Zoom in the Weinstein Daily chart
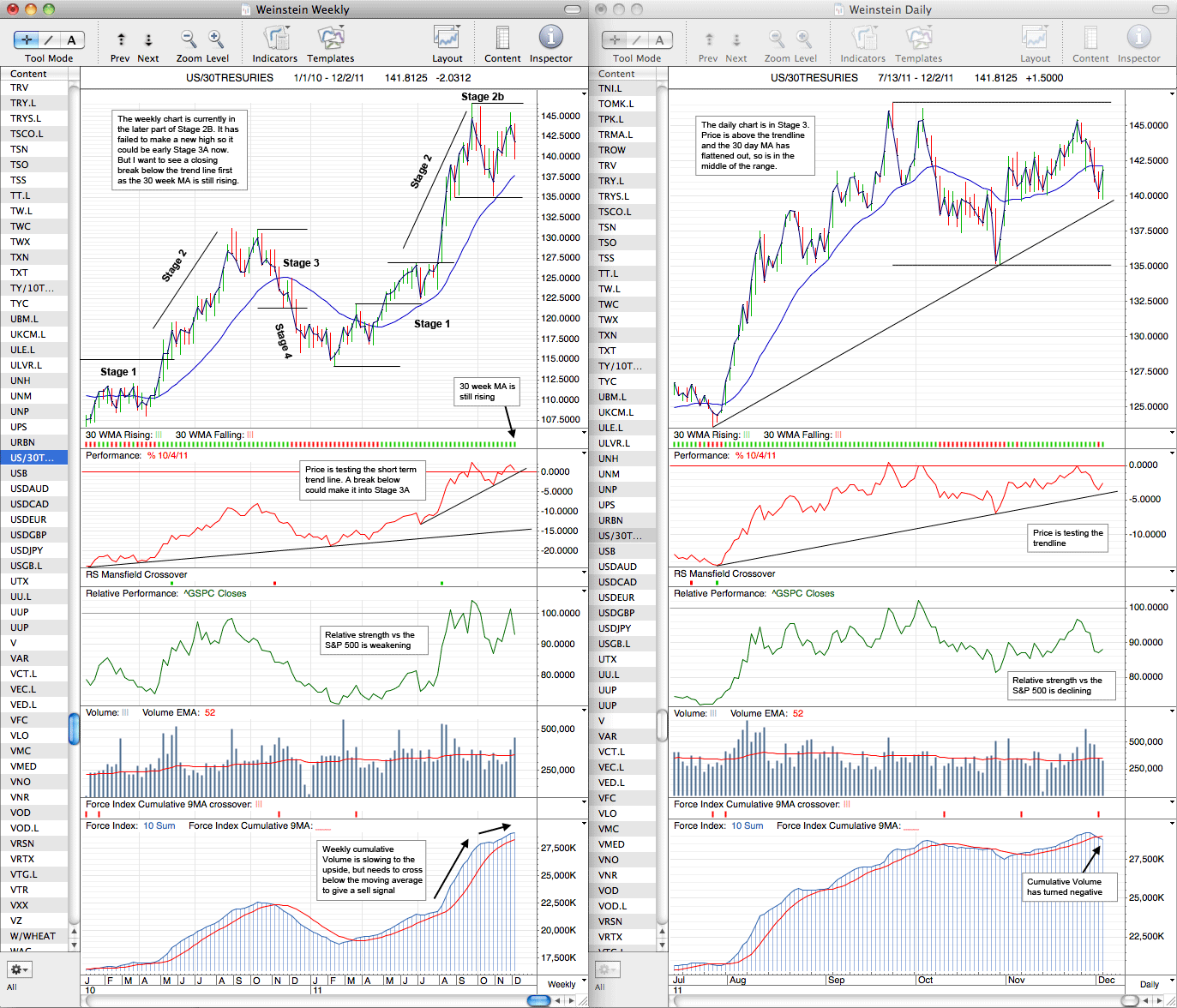The width and height of the screenshot is (1177, 1008). pos(804,39)
